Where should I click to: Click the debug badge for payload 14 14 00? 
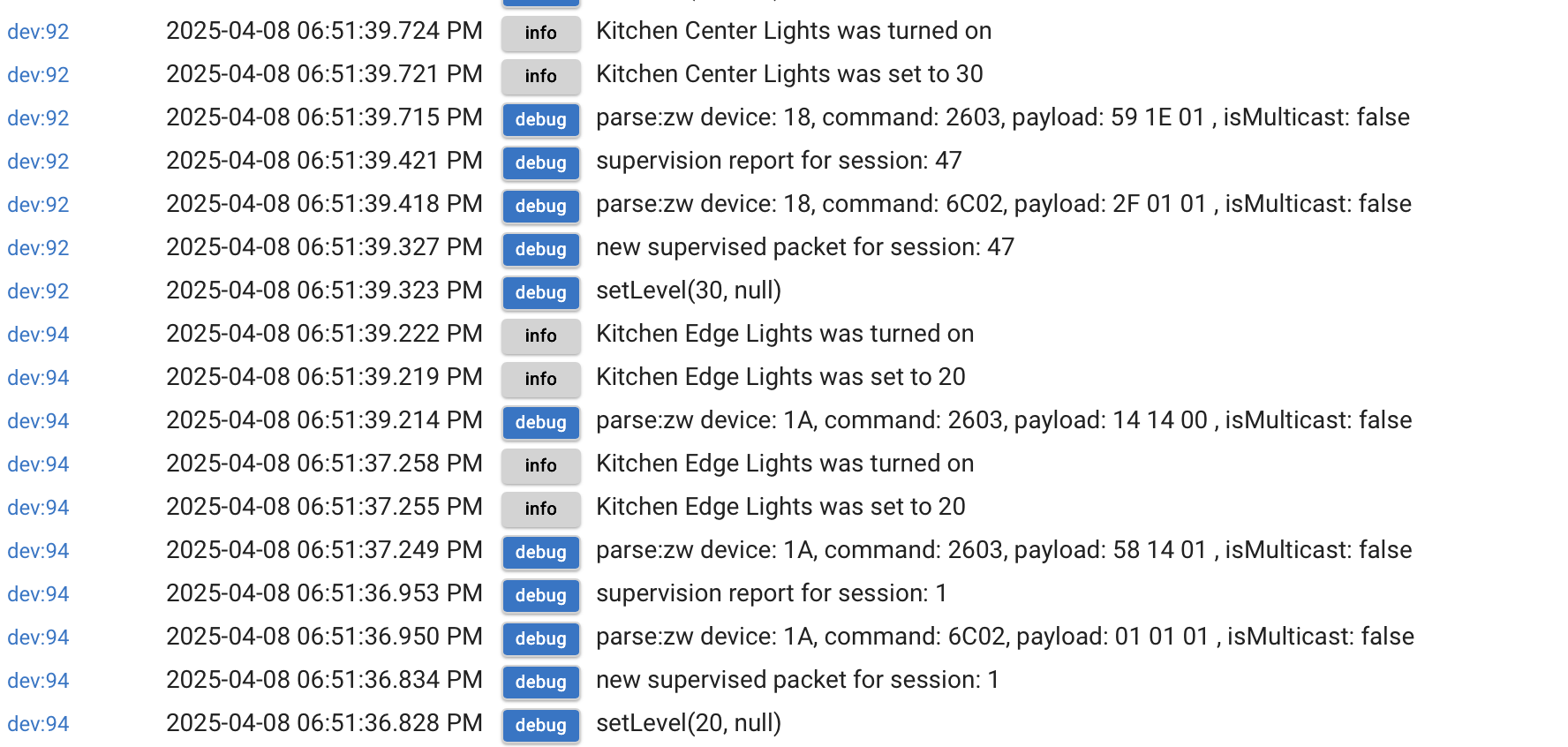(x=541, y=422)
